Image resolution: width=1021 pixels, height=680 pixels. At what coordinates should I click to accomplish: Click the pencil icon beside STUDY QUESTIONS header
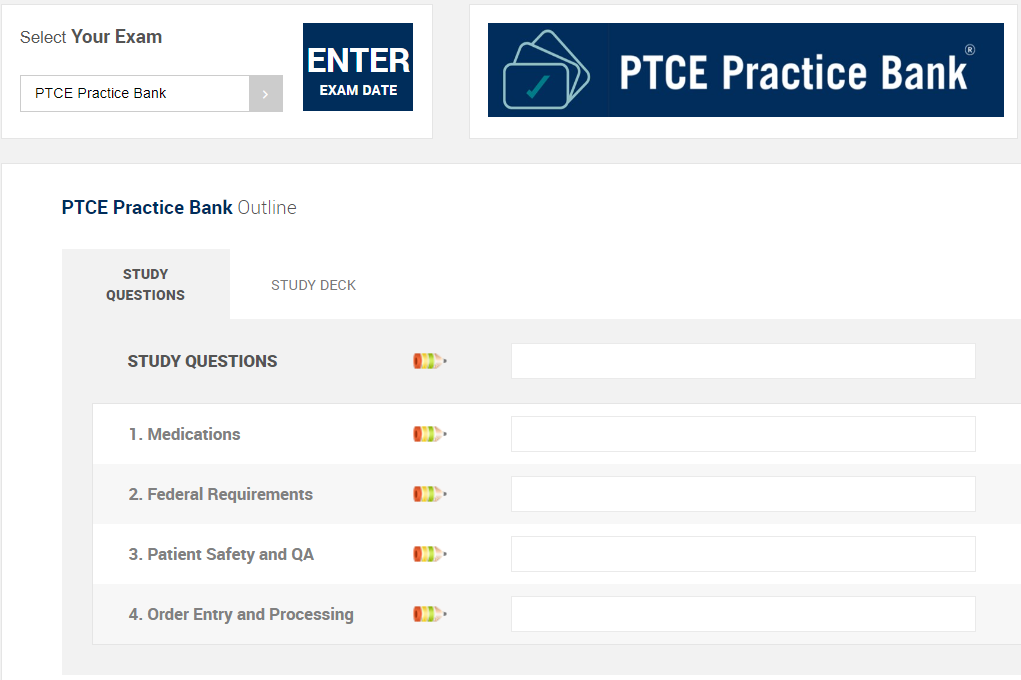pyautogui.click(x=429, y=361)
